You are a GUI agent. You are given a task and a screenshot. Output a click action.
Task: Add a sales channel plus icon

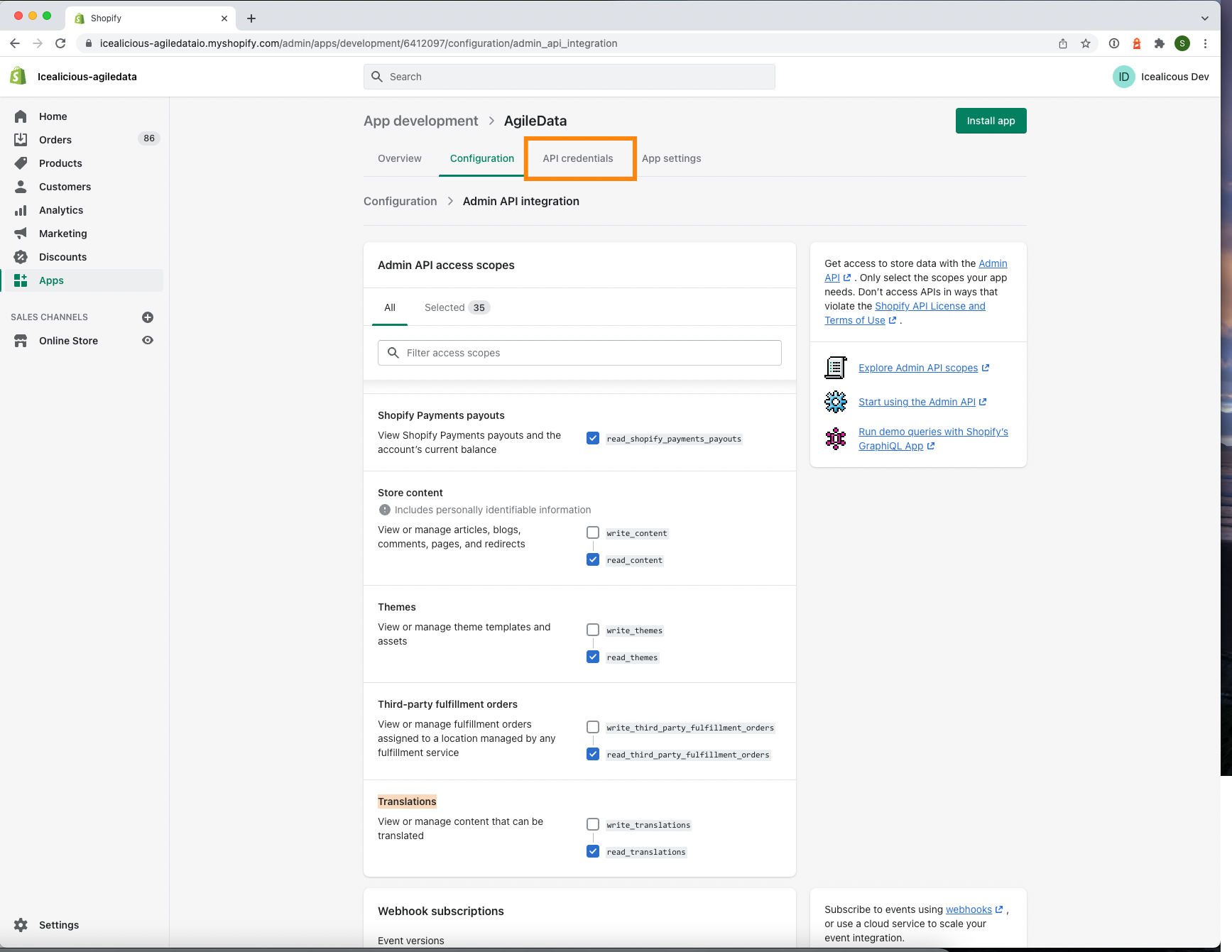[148, 317]
